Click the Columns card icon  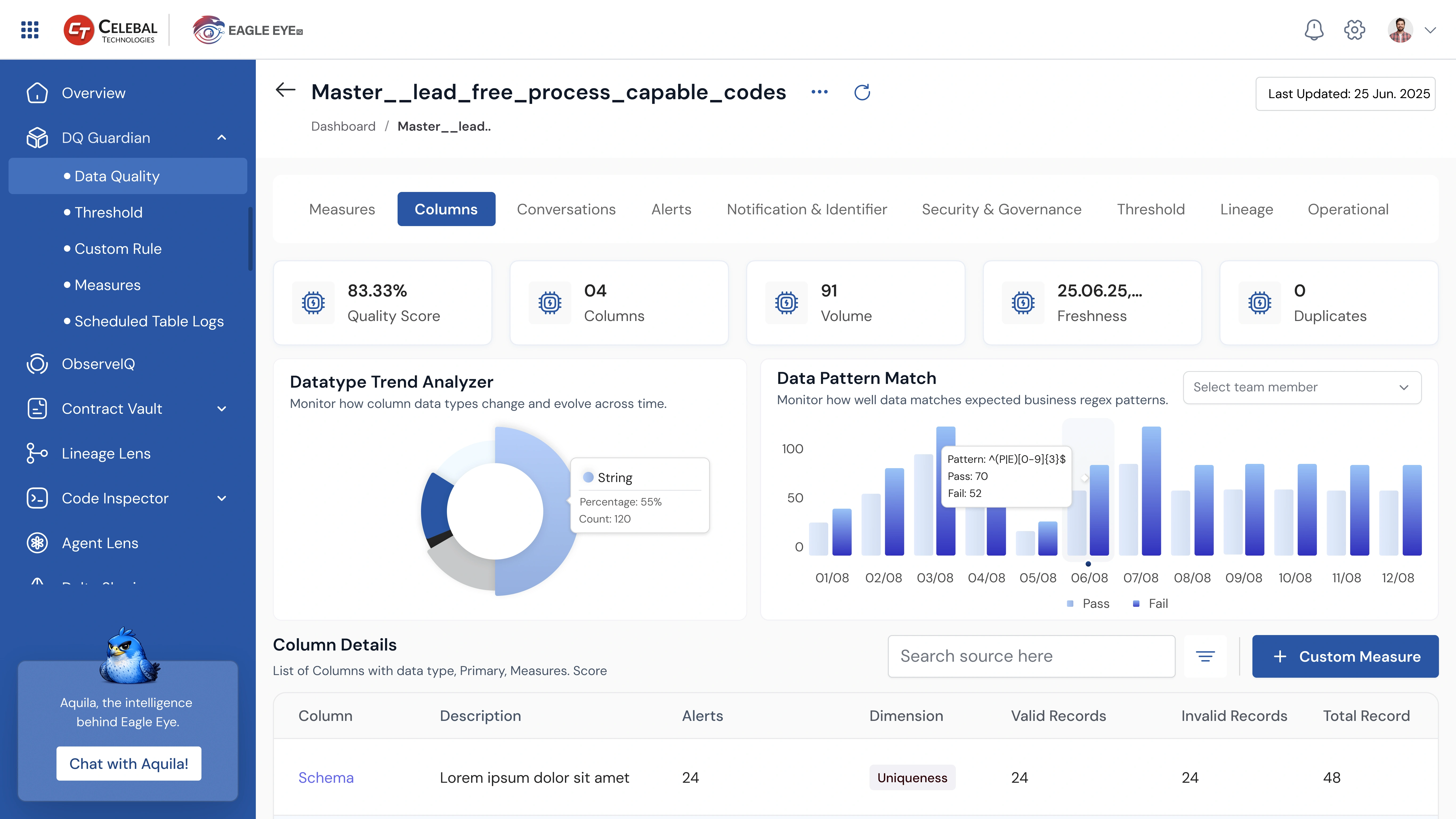tap(550, 303)
